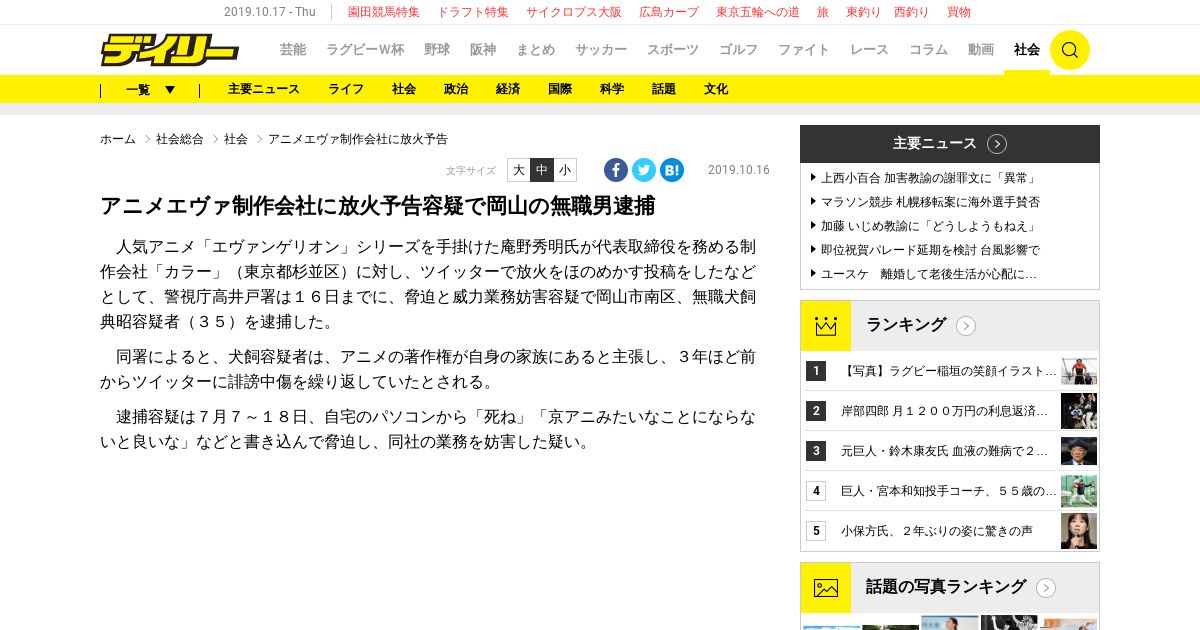1200x630 pixels.
Task: Open ドラフト特集 top link
Action: tap(473, 12)
